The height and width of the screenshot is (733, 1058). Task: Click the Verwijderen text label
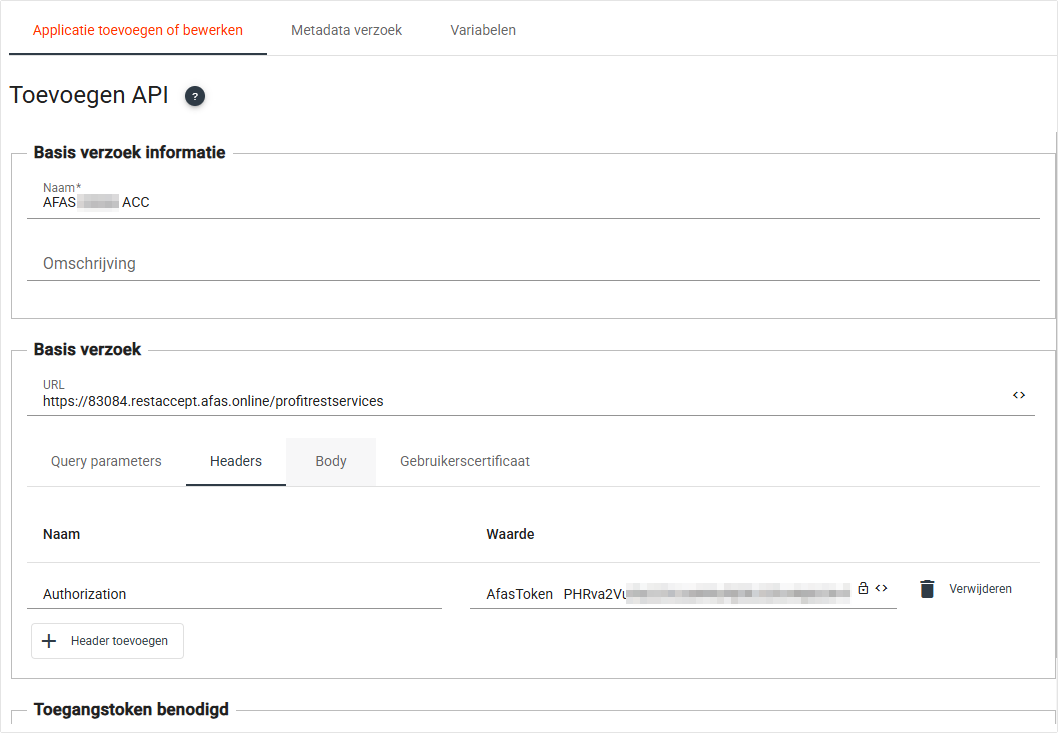980,589
